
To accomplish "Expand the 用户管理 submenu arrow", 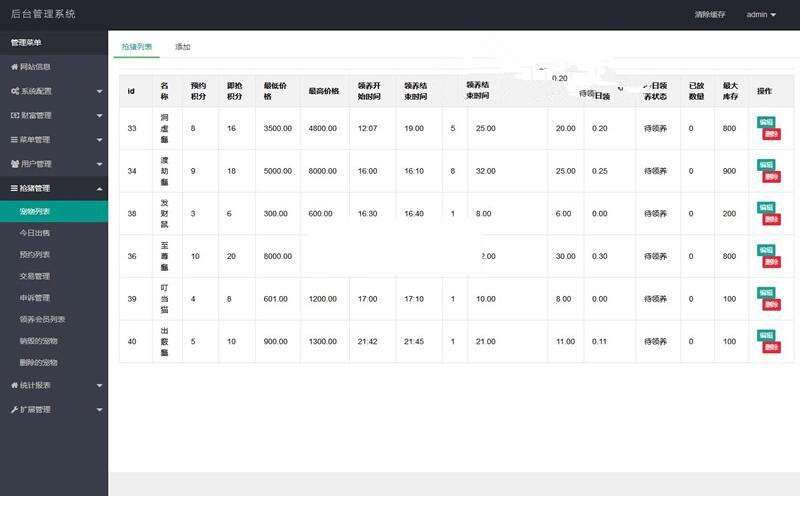I will [x=99, y=165].
